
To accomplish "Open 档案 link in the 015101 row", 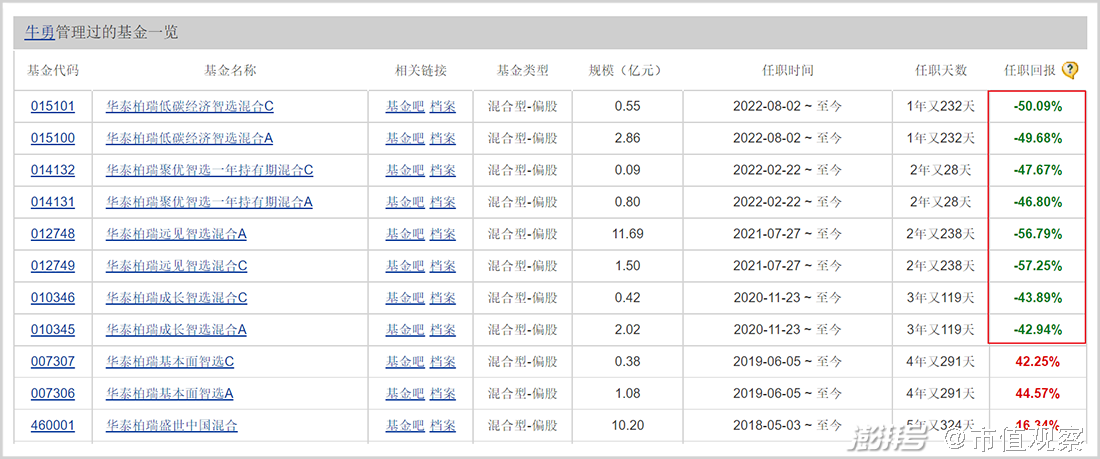I will (x=443, y=107).
